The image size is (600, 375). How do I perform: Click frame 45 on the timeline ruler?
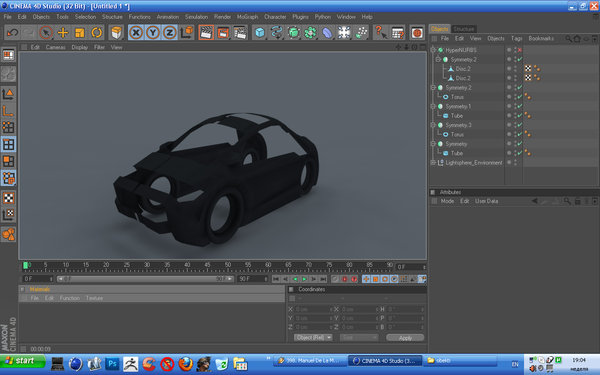tap(207, 265)
